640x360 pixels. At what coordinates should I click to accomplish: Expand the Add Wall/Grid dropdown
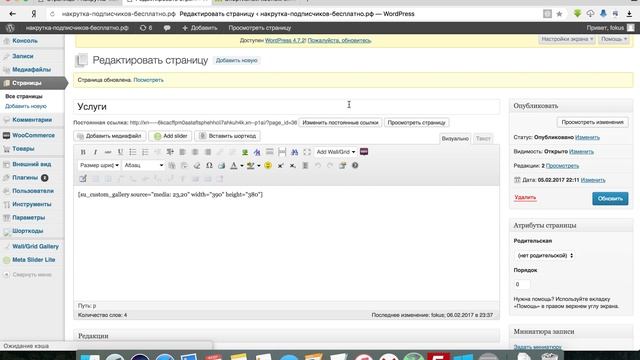tap(336, 152)
